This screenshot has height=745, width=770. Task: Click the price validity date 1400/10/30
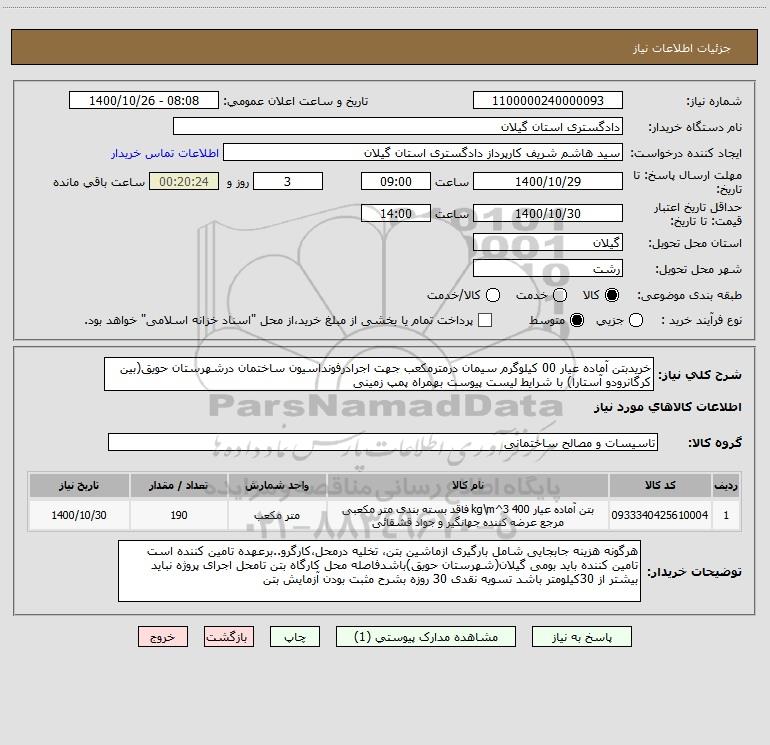point(548,214)
